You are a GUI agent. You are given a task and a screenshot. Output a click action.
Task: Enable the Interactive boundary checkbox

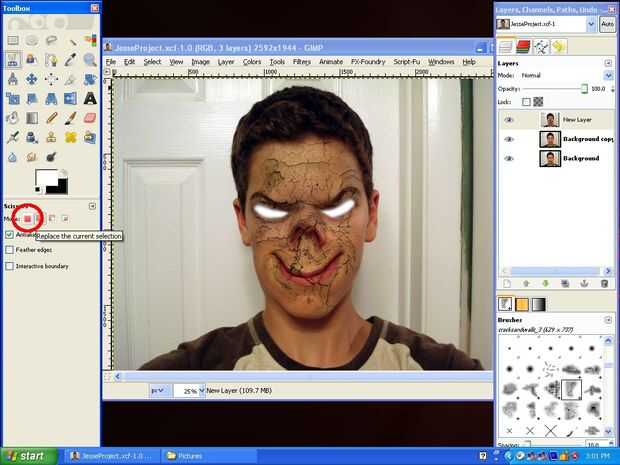(9, 266)
